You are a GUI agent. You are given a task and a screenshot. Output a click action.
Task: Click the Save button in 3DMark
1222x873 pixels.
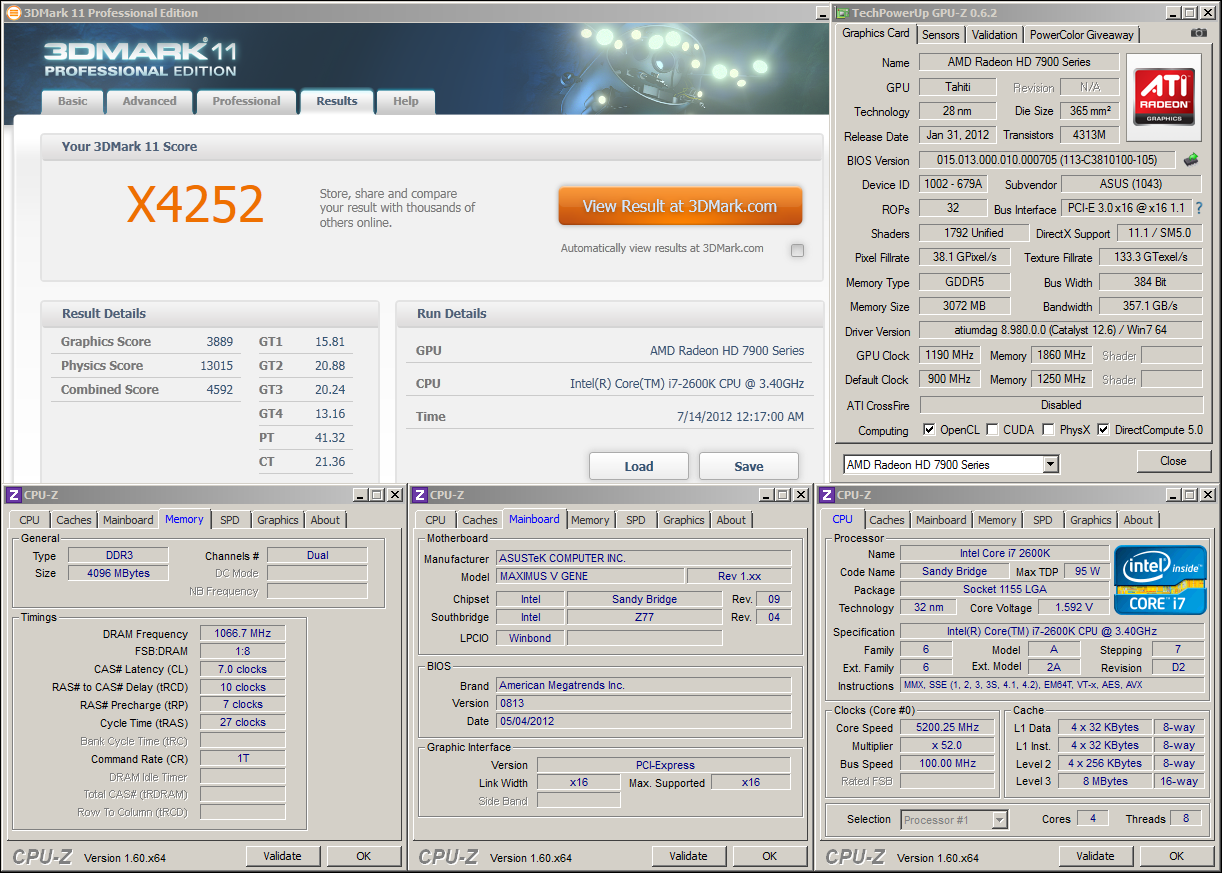tap(749, 466)
